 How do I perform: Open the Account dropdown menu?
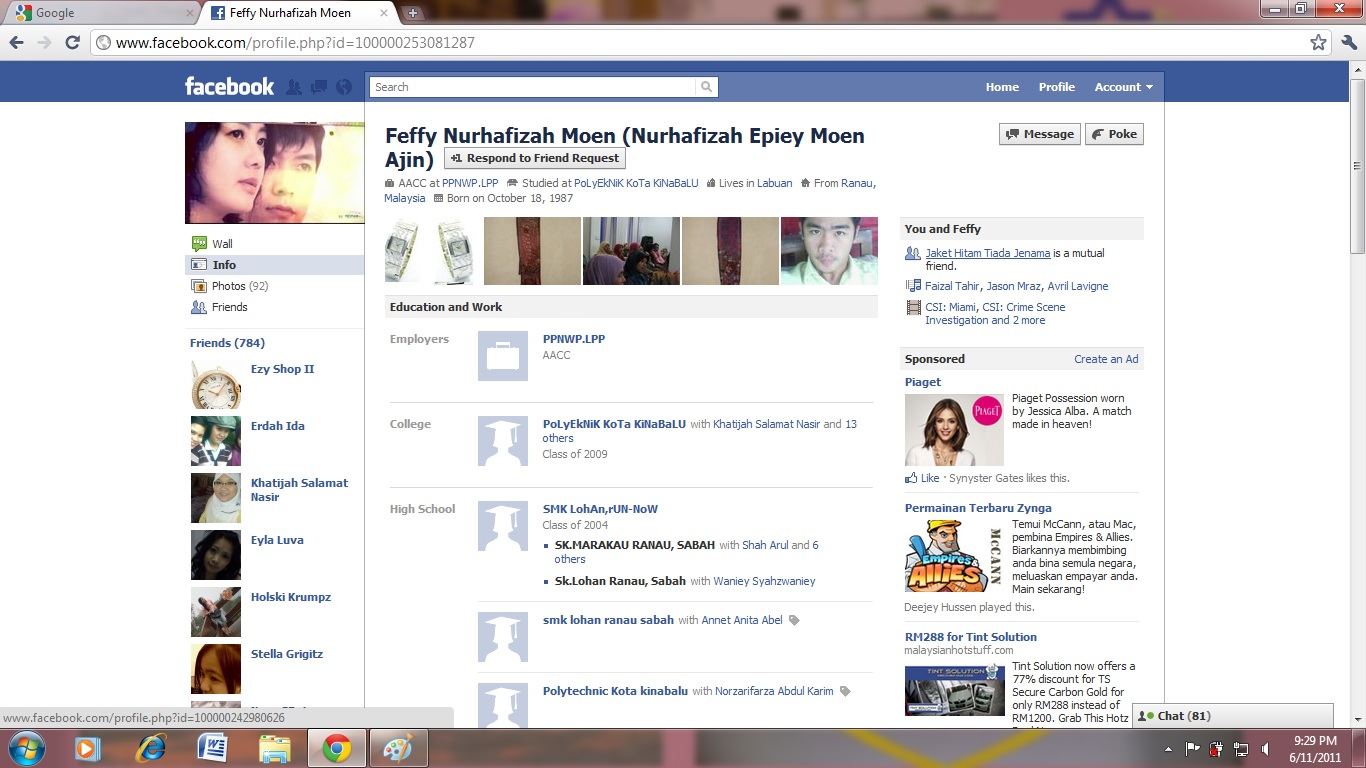[x=1123, y=87]
